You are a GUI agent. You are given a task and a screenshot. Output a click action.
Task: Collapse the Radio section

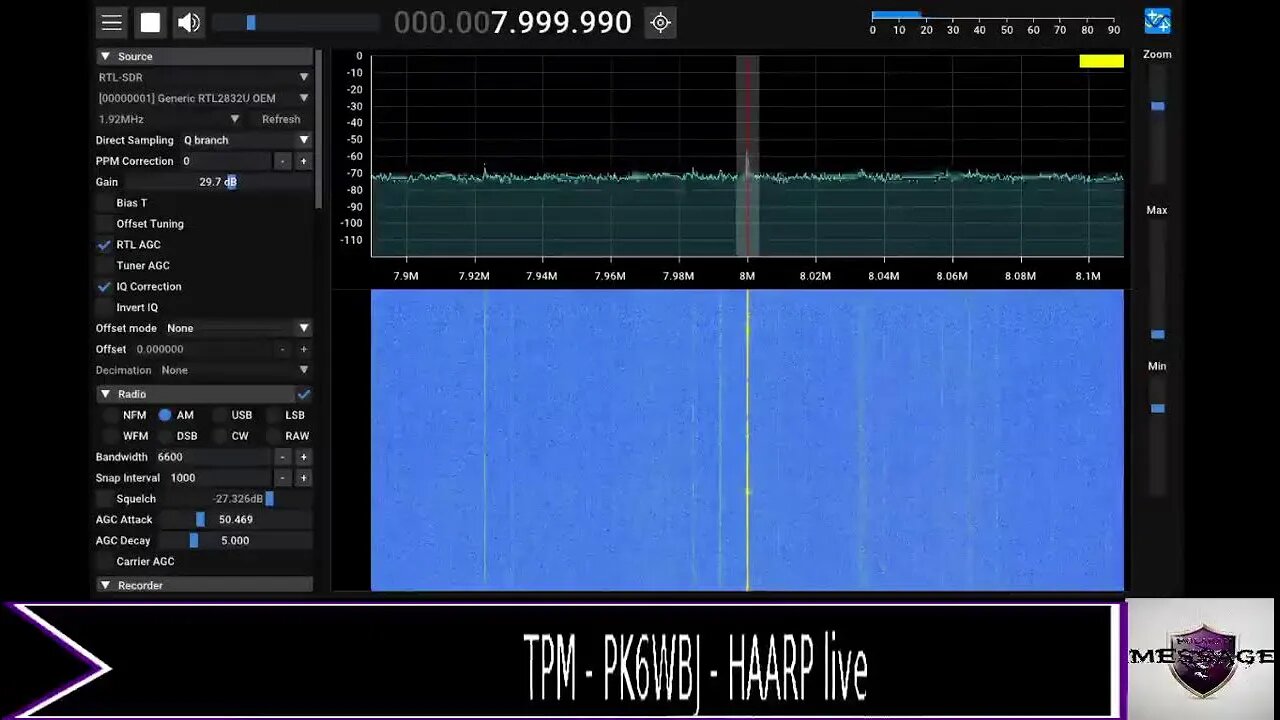195,394
